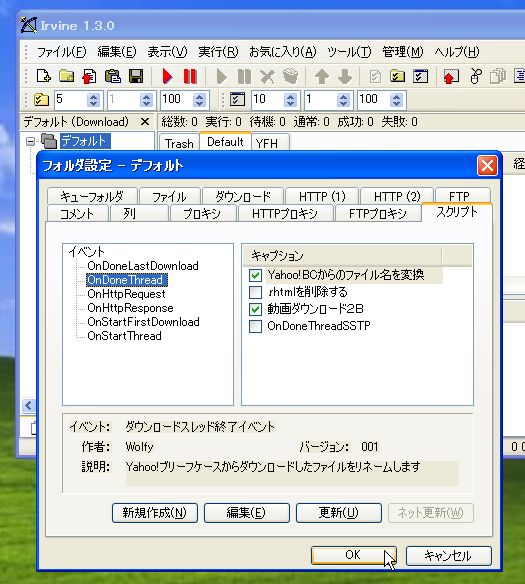Image resolution: width=525 pixels, height=584 pixels.
Task: Click the floppy disk save icon
Action: click(136, 76)
